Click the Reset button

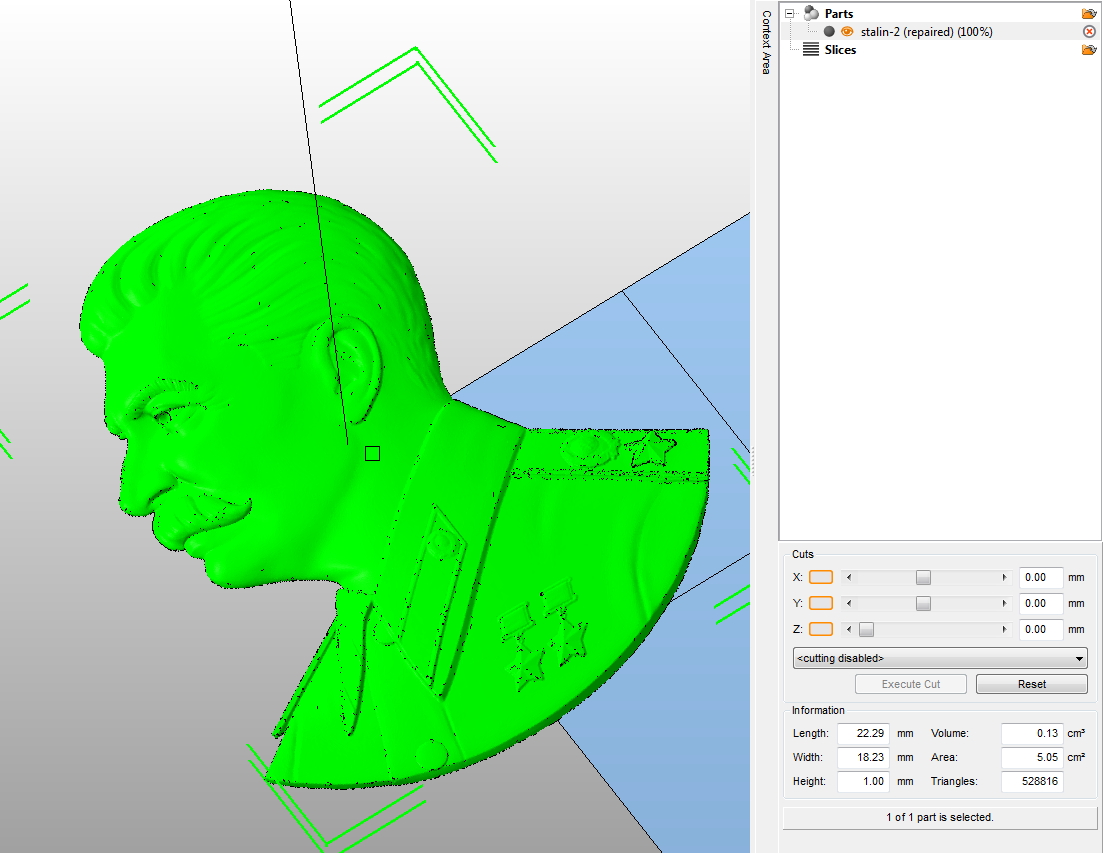coord(1032,684)
